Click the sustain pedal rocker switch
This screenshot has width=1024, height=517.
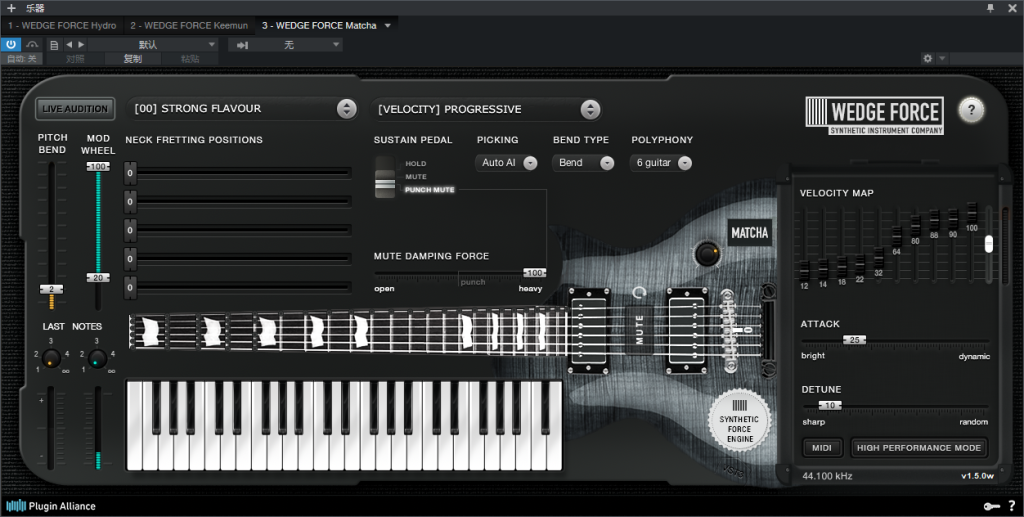385,177
